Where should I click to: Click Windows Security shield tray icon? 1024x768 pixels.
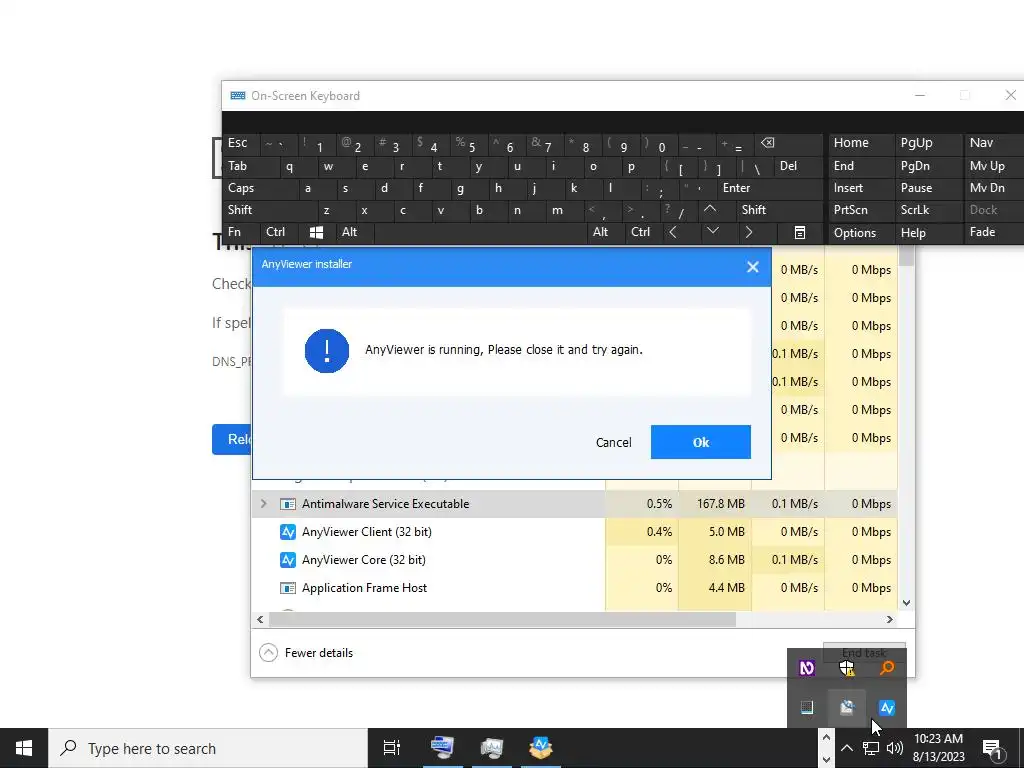click(846, 668)
